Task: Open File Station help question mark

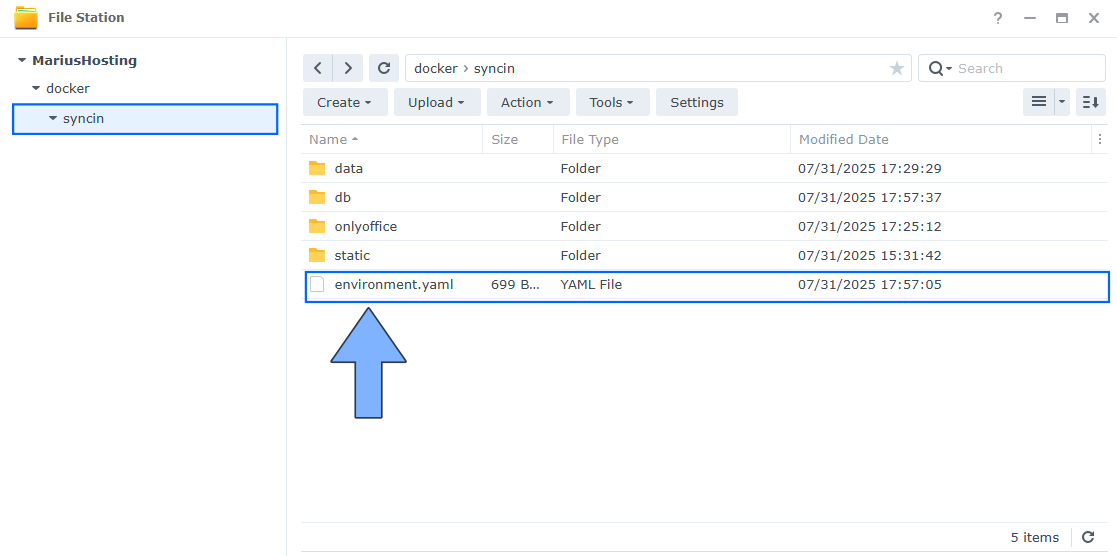Action: click(999, 19)
